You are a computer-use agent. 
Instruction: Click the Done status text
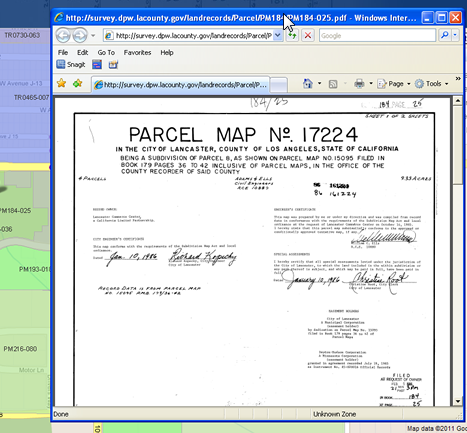tap(61, 414)
